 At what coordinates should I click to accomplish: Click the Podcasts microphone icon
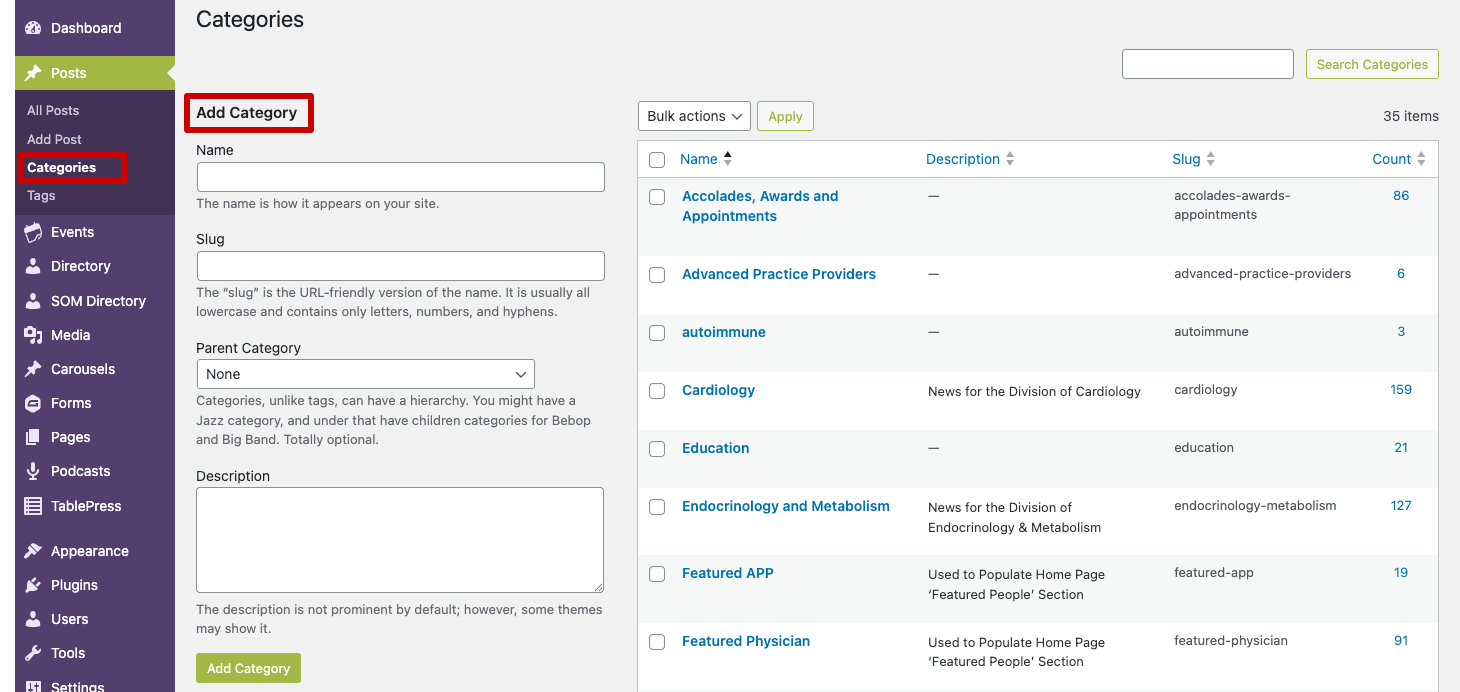tap(33, 471)
